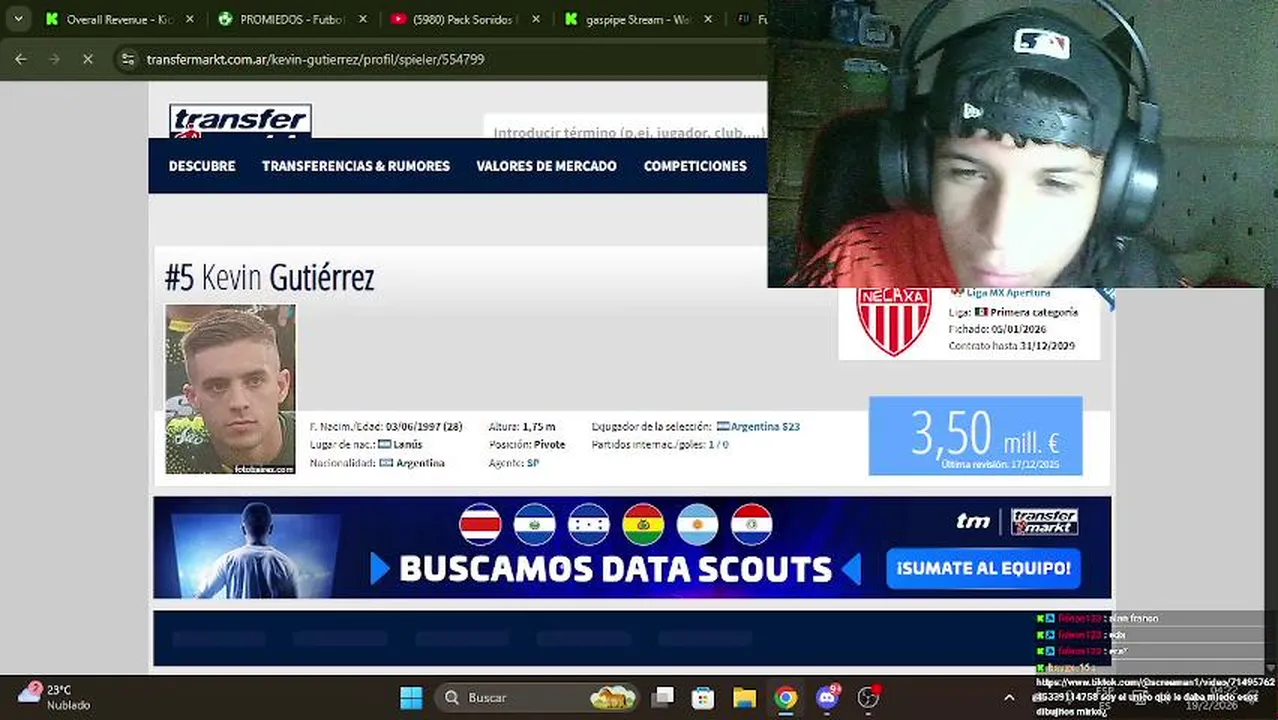Click the browser forward arrow
1278x720 pixels.
(54, 59)
